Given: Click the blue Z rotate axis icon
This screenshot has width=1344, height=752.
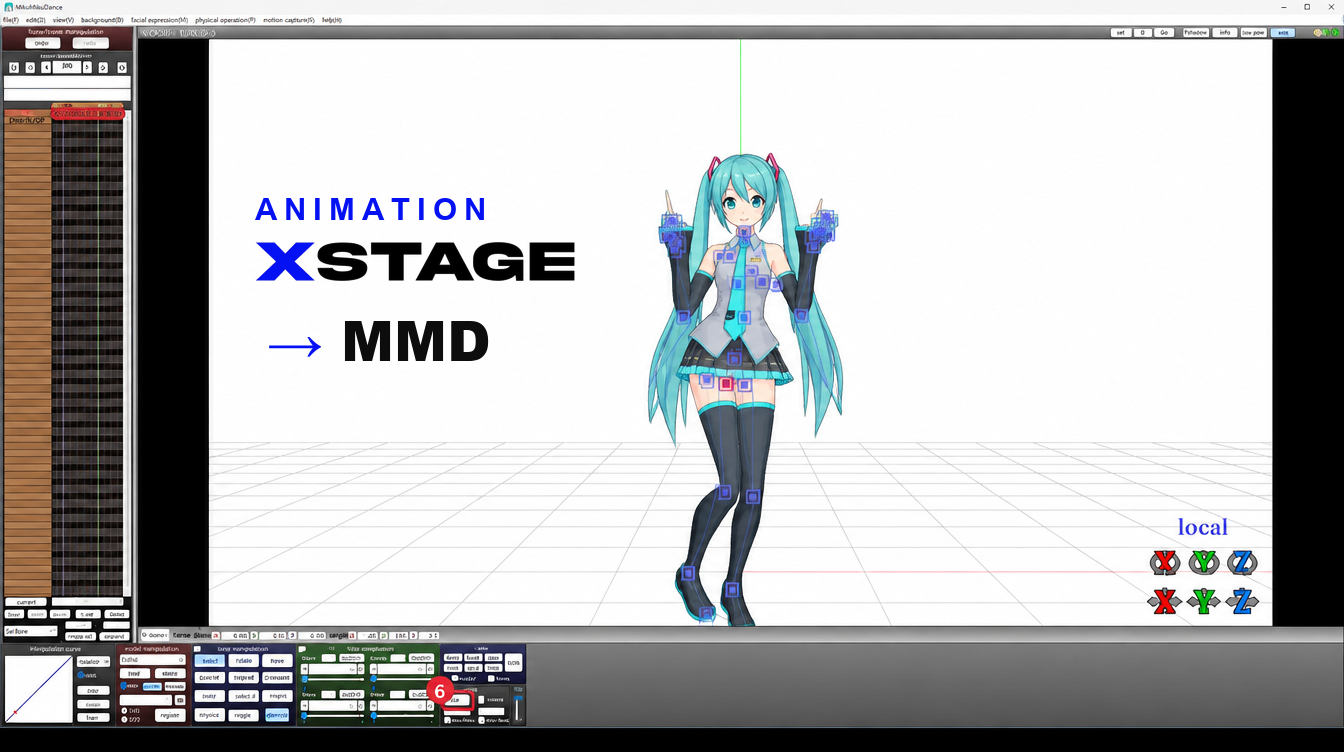Looking at the screenshot, I should 1242,563.
